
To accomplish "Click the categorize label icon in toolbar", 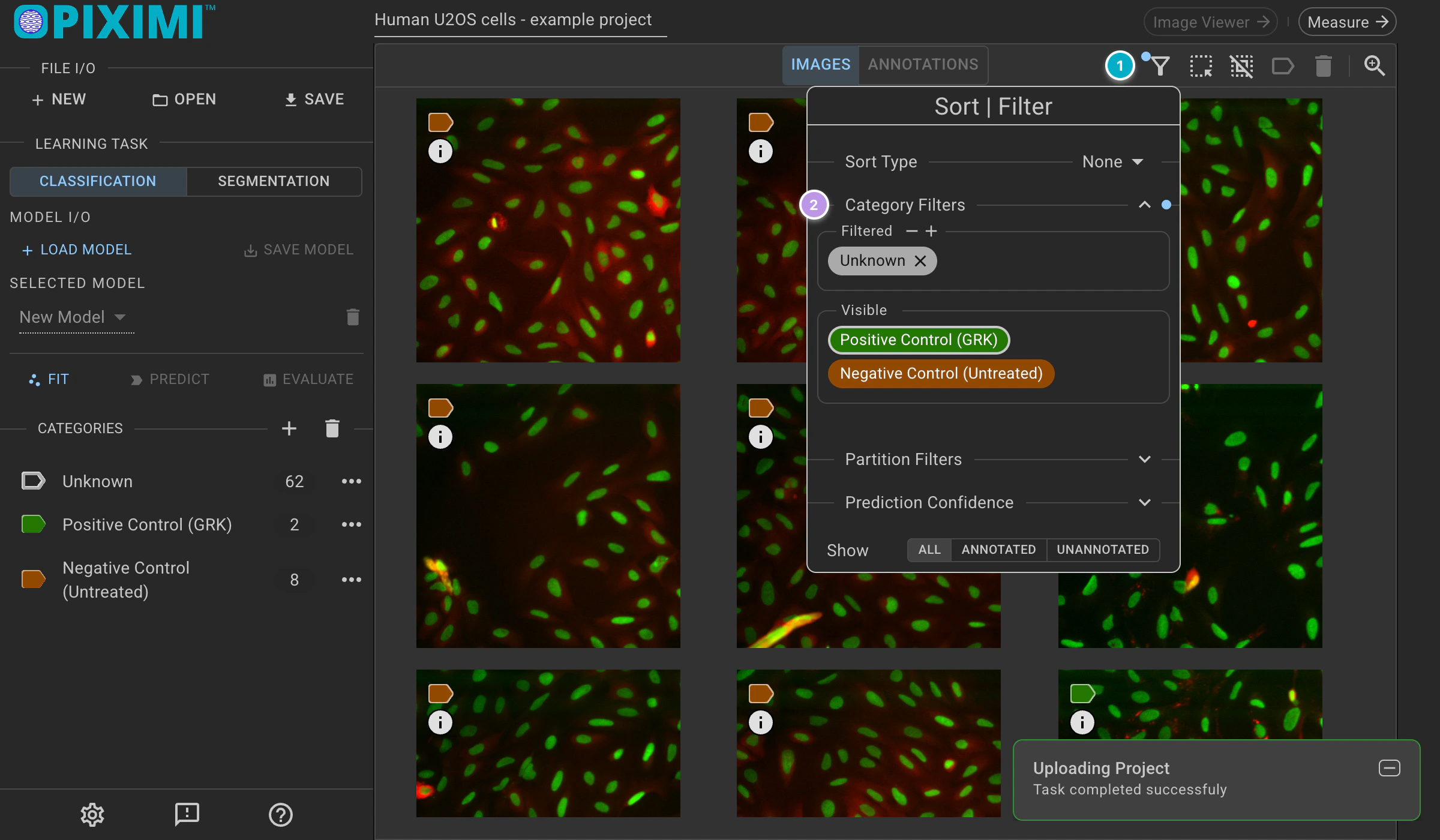I will click(1283, 65).
